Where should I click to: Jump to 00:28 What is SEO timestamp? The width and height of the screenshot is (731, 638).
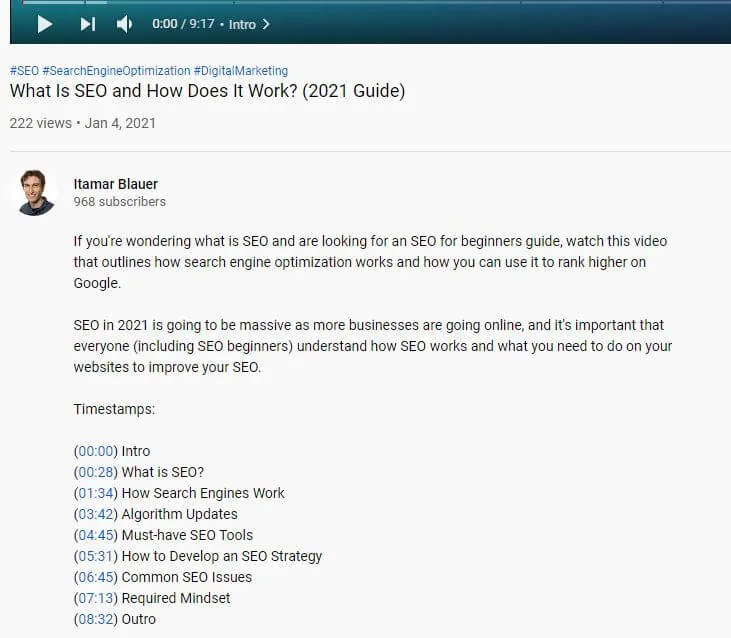point(96,472)
